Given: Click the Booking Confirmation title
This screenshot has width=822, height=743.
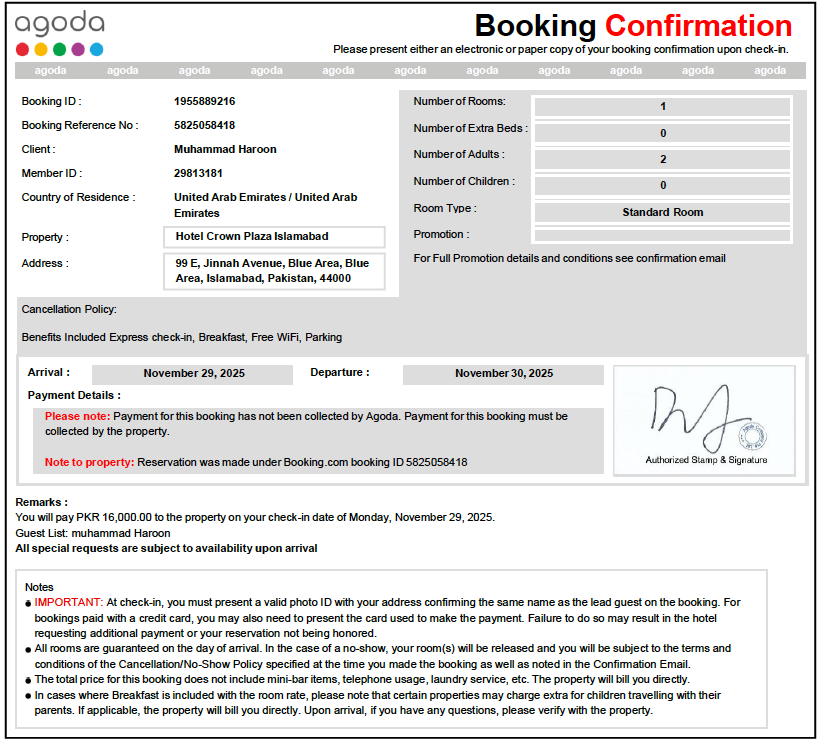Looking at the screenshot, I should 633,26.
